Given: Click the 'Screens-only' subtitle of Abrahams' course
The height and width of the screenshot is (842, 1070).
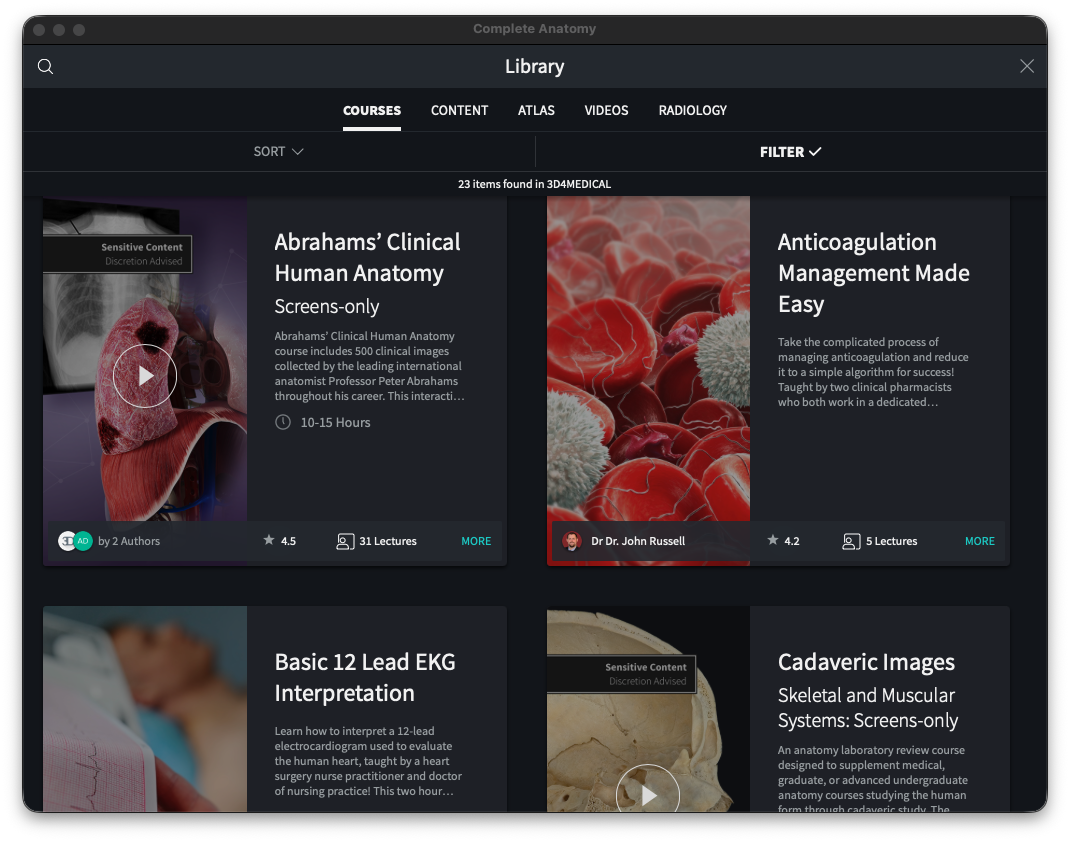Looking at the screenshot, I should pyautogui.click(x=326, y=306).
